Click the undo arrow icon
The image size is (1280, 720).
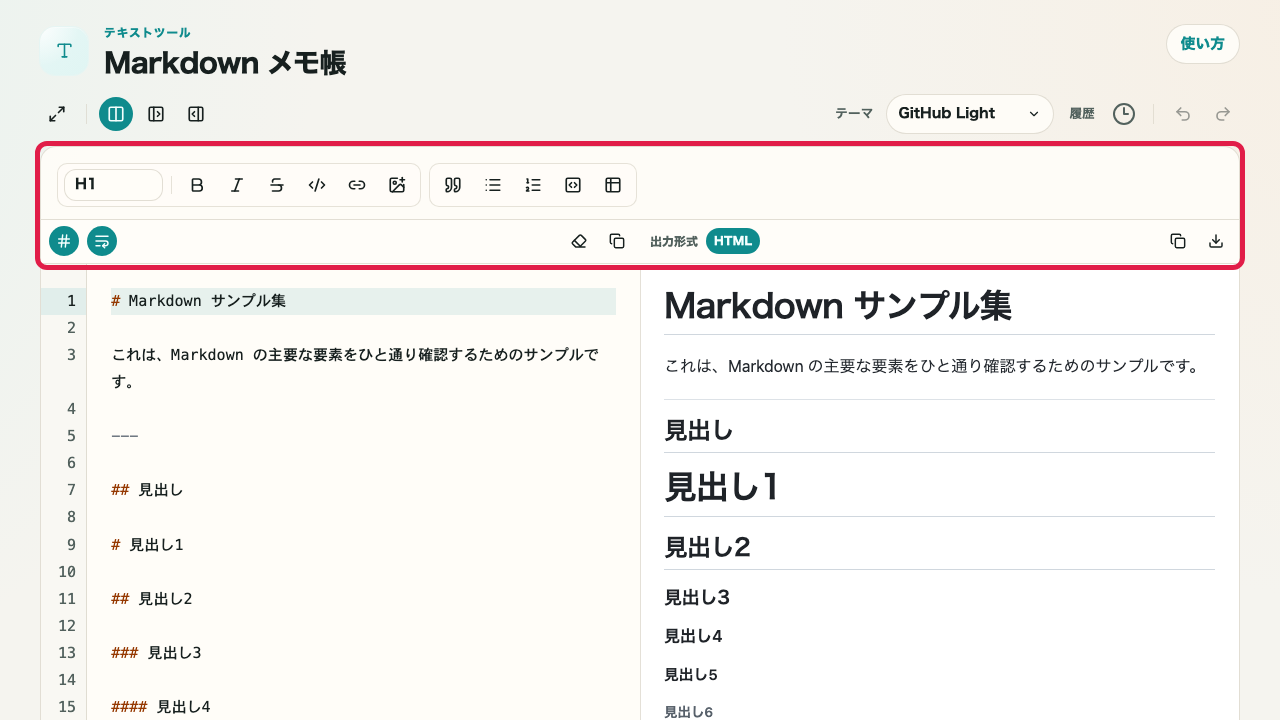(1183, 114)
